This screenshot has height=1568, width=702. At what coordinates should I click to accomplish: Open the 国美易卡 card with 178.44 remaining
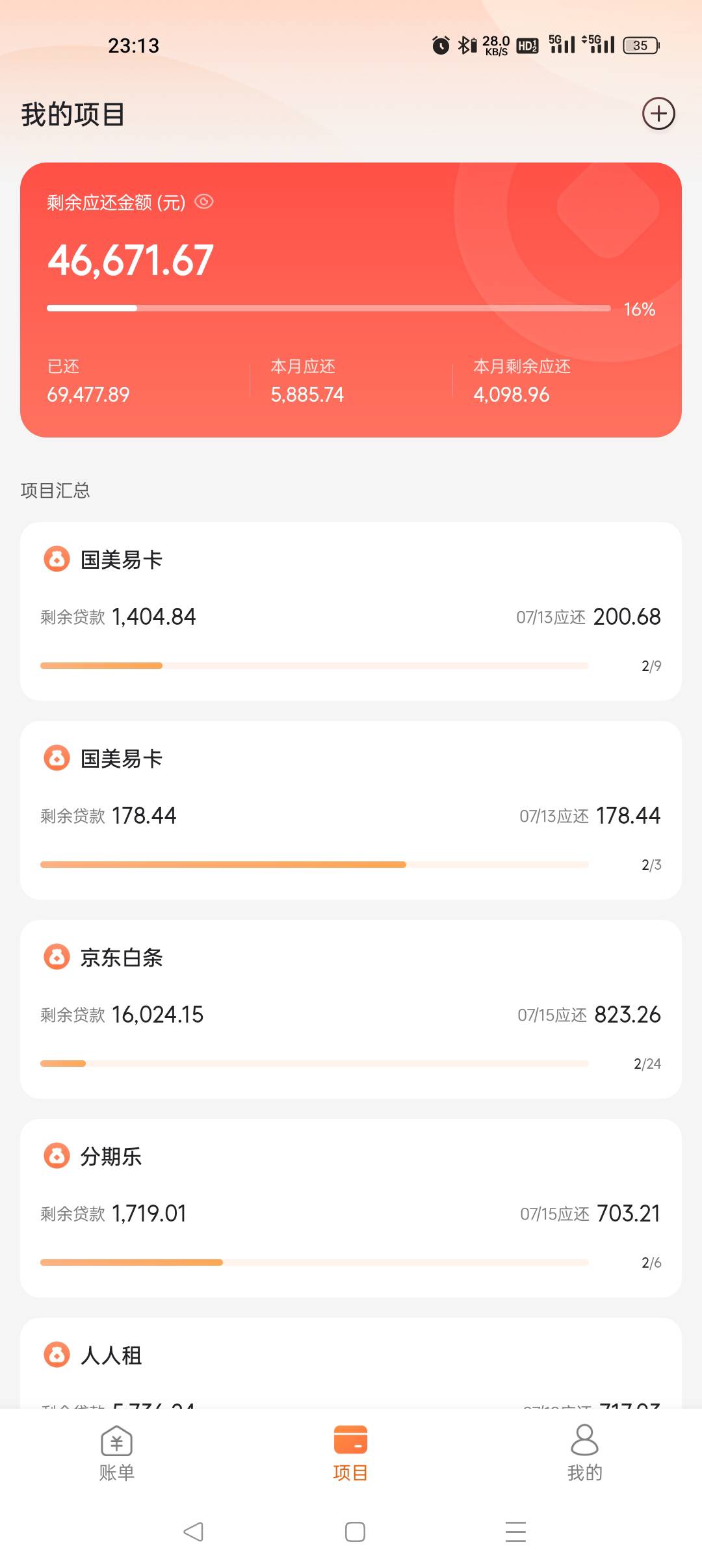click(351, 810)
